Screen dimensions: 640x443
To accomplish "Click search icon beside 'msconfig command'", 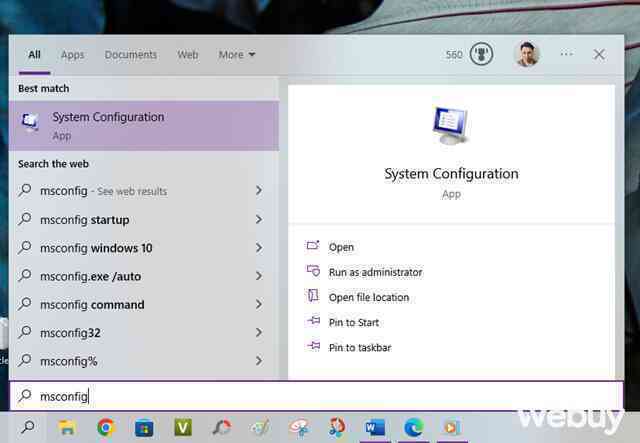I will [24, 304].
